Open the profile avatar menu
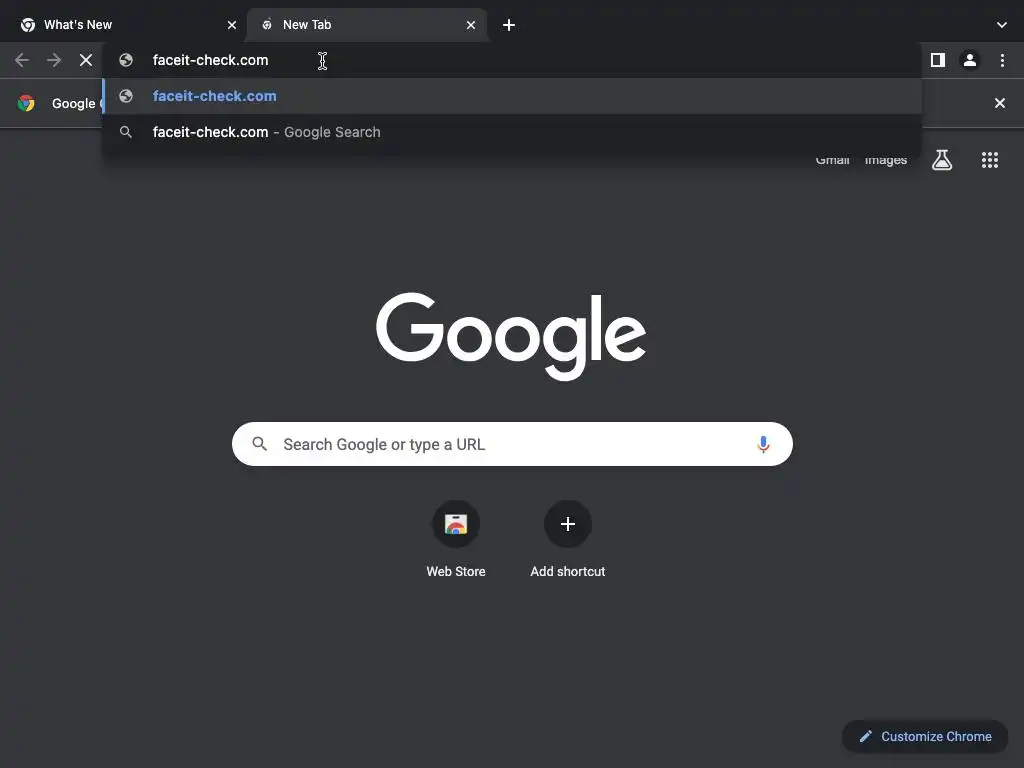This screenshot has height=768, width=1024. pos(970,60)
